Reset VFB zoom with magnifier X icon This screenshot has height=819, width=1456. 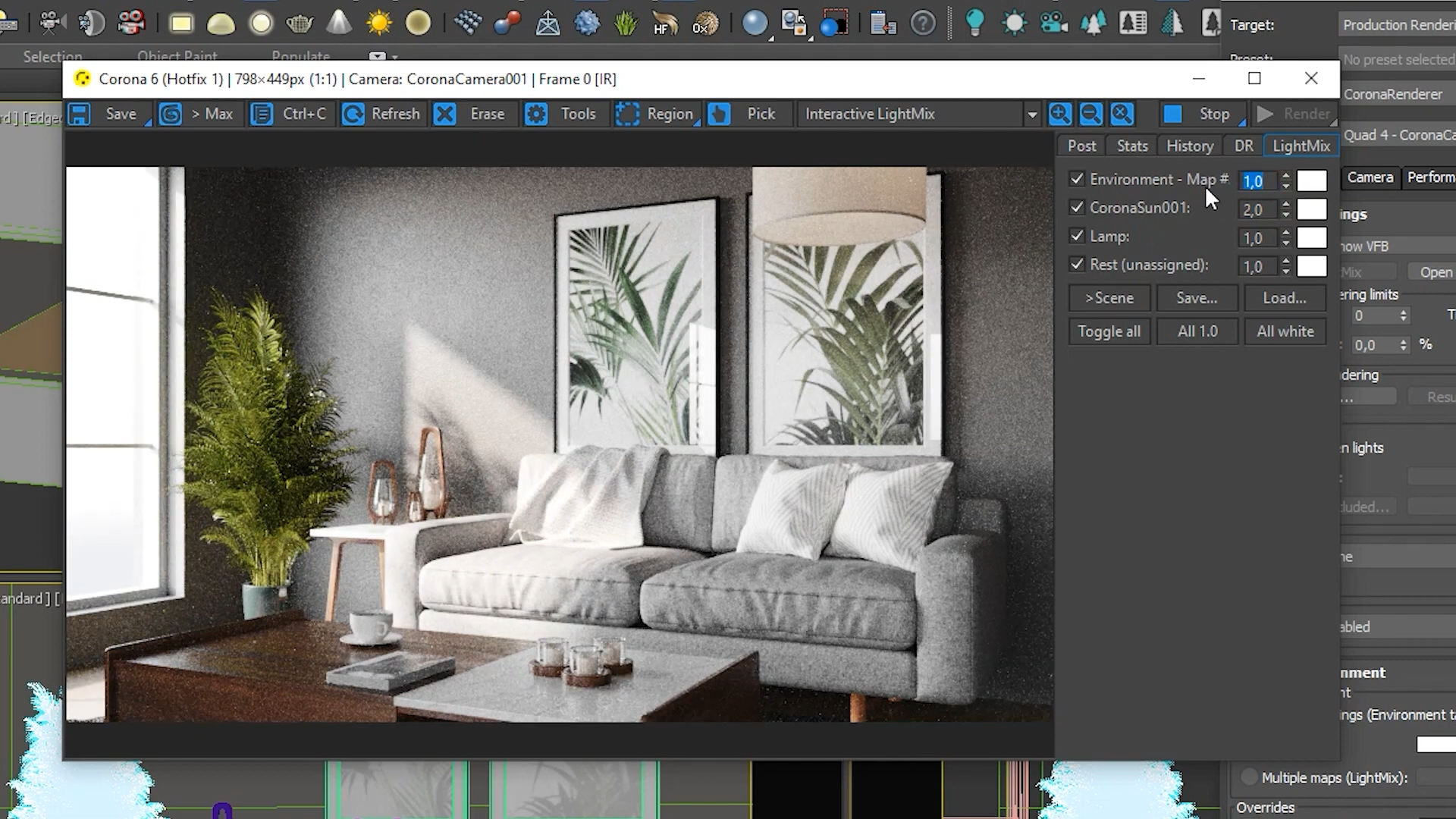pyautogui.click(x=1122, y=114)
